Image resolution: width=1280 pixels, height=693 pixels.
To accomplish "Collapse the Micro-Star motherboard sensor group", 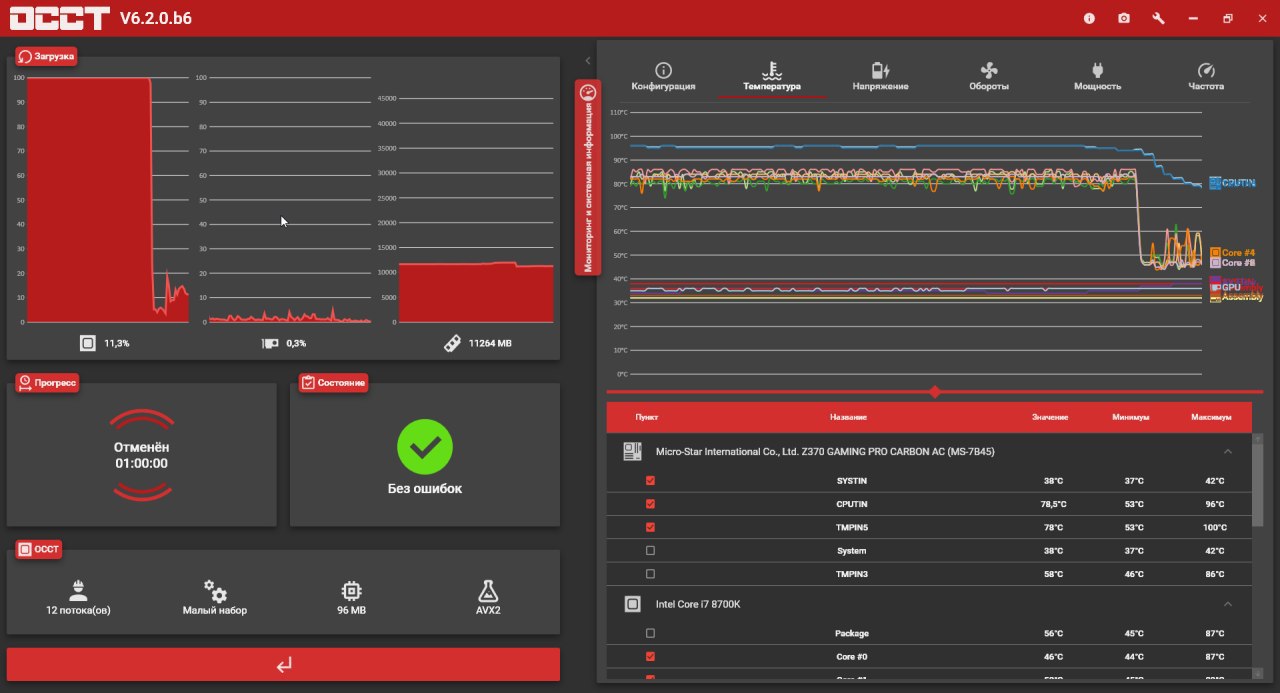I will pos(1228,452).
